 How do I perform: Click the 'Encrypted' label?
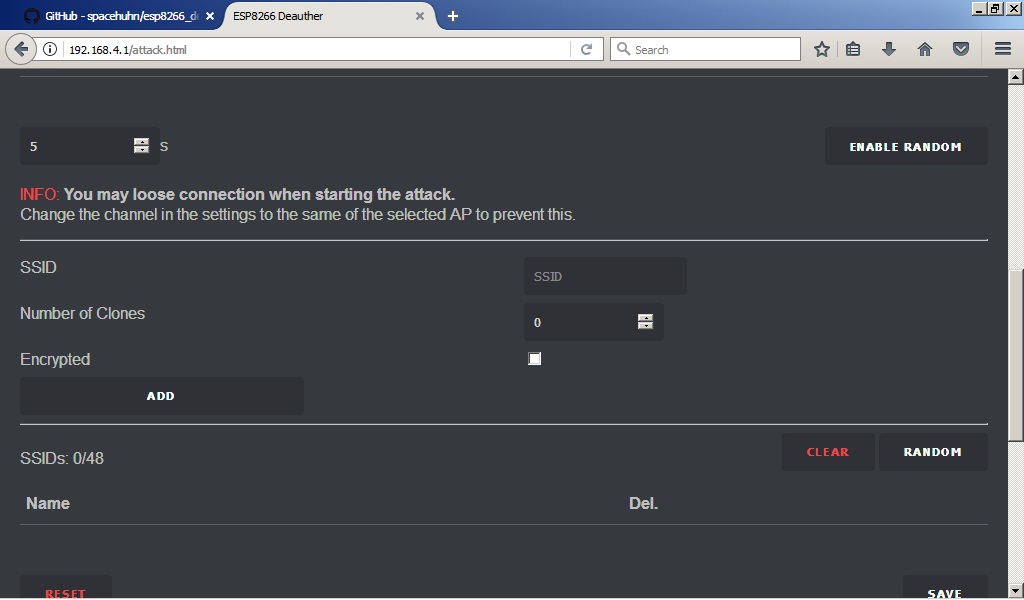(55, 360)
